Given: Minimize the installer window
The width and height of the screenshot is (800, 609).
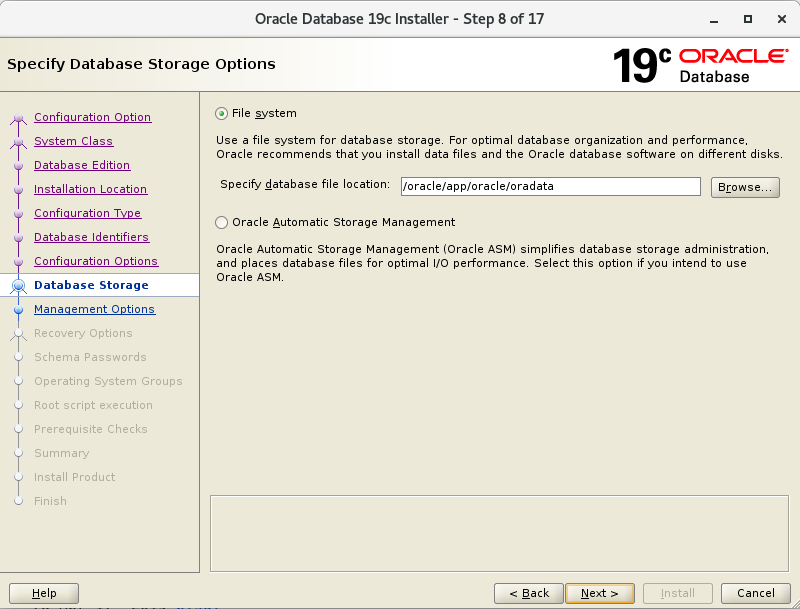Looking at the screenshot, I should (714, 19).
